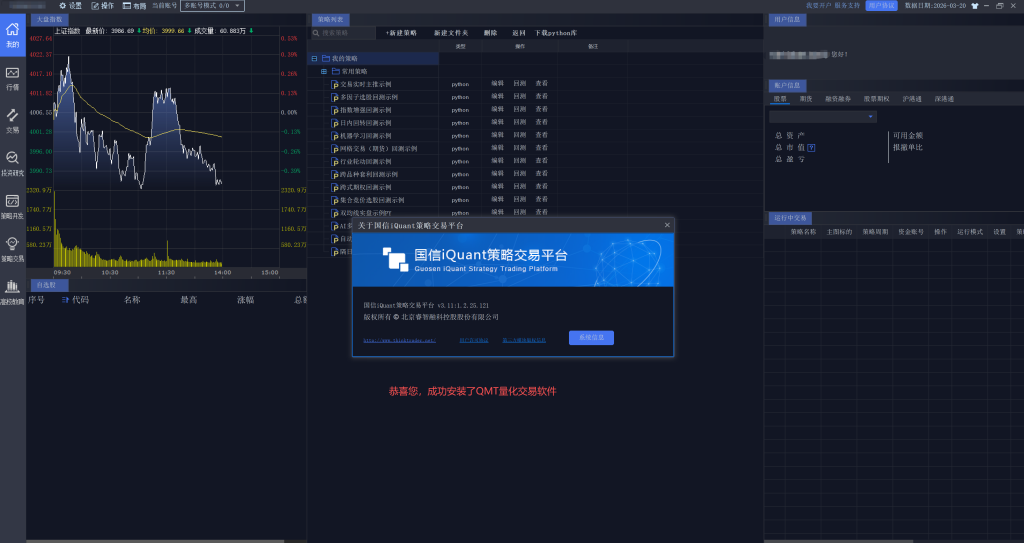Switch to the 沪港通 account tab
This screenshot has height=543, width=1024.
(912, 99)
